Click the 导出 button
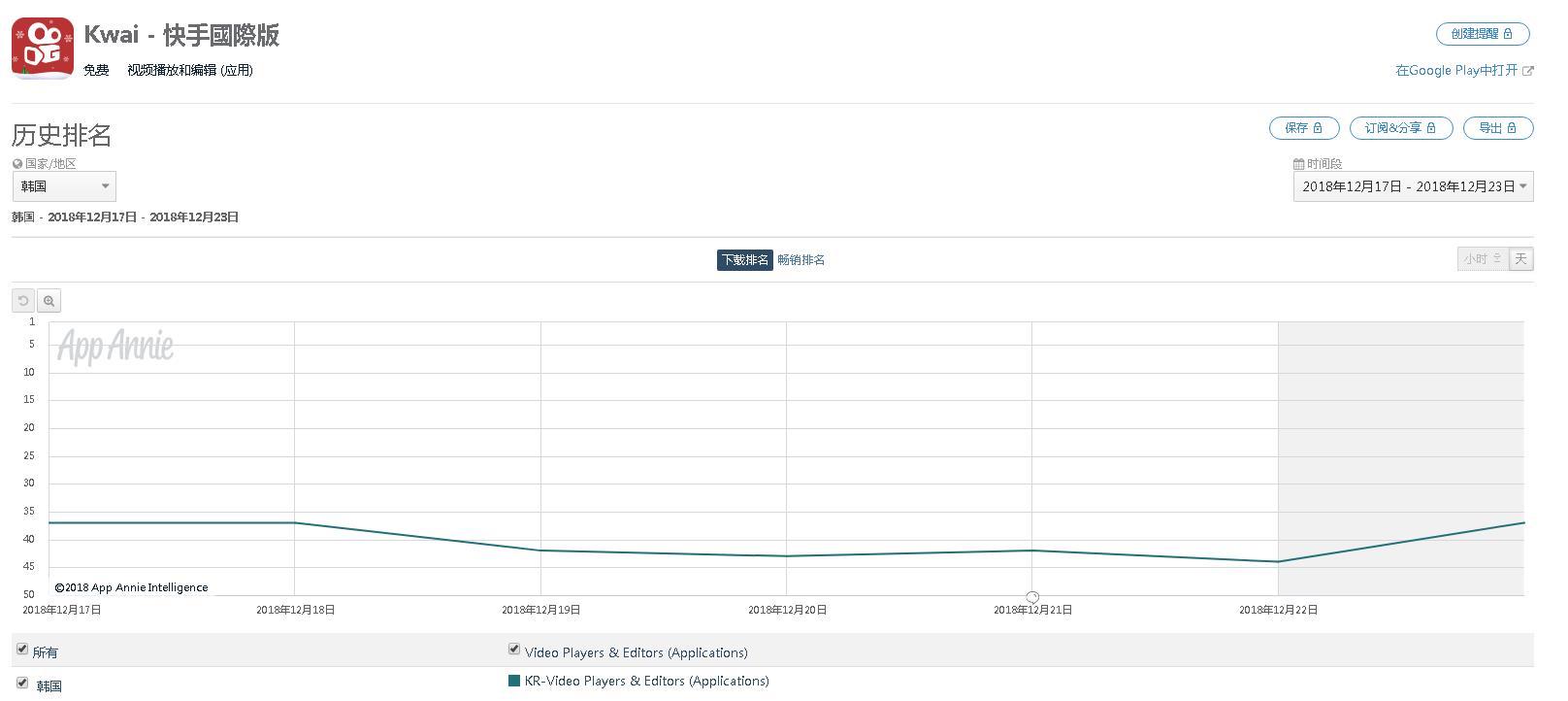This screenshot has width=1568, height=701. (1498, 128)
